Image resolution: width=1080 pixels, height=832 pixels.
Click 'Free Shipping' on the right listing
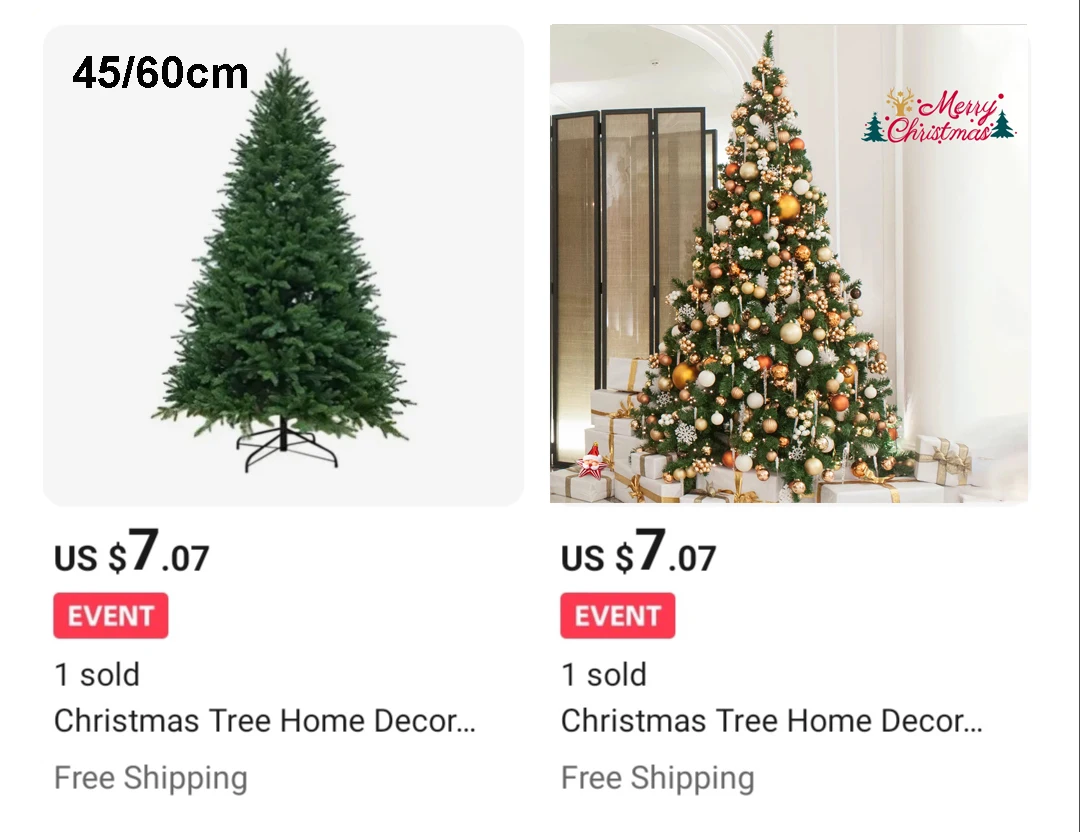point(658,778)
